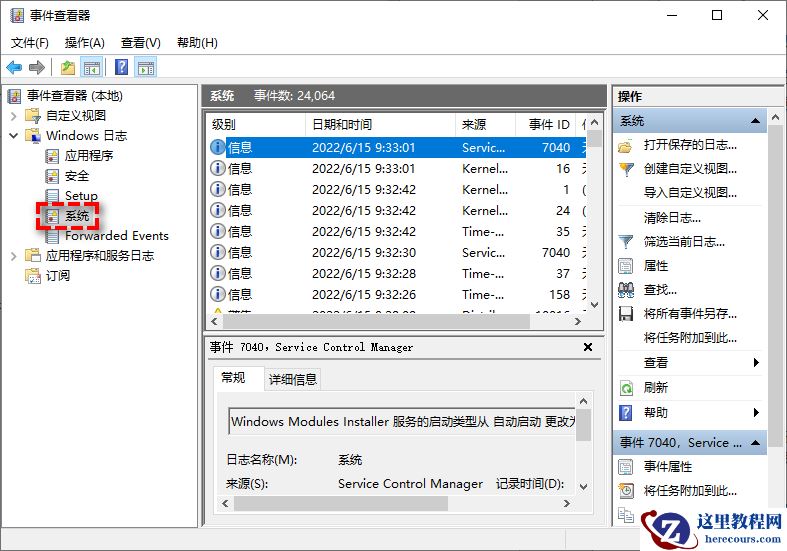Open the 操作(A) menu

84,43
